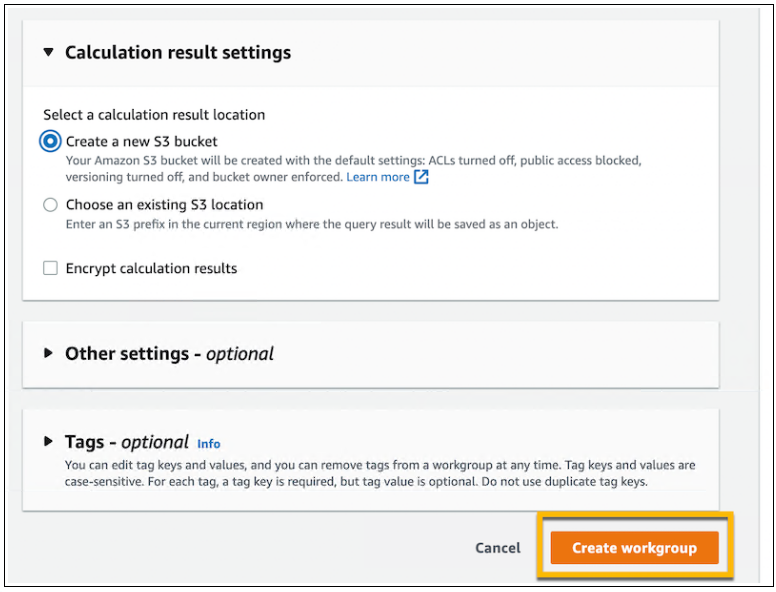Enable the Encrypt calculation results checkbox
This screenshot has width=776, height=592.
point(50,268)
